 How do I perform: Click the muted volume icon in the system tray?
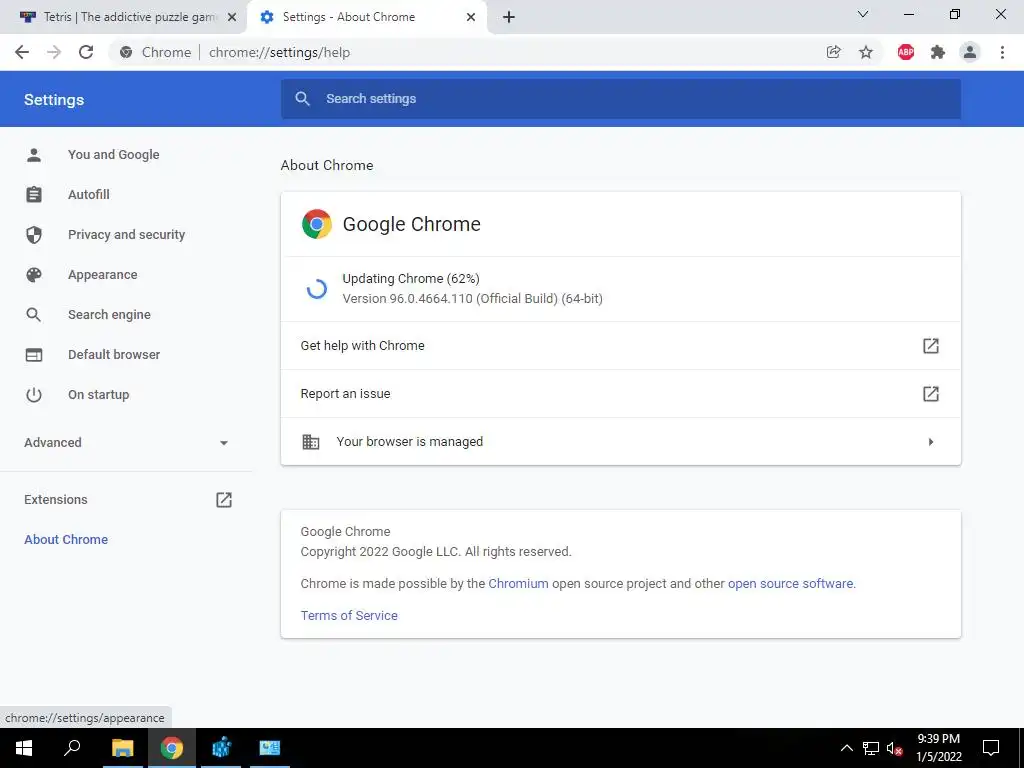pos(894,748)
